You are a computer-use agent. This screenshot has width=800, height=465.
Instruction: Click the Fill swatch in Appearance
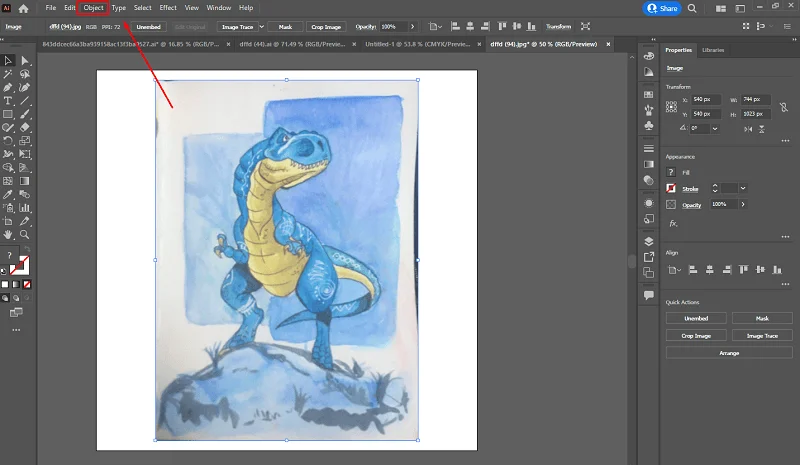[671, 173]
